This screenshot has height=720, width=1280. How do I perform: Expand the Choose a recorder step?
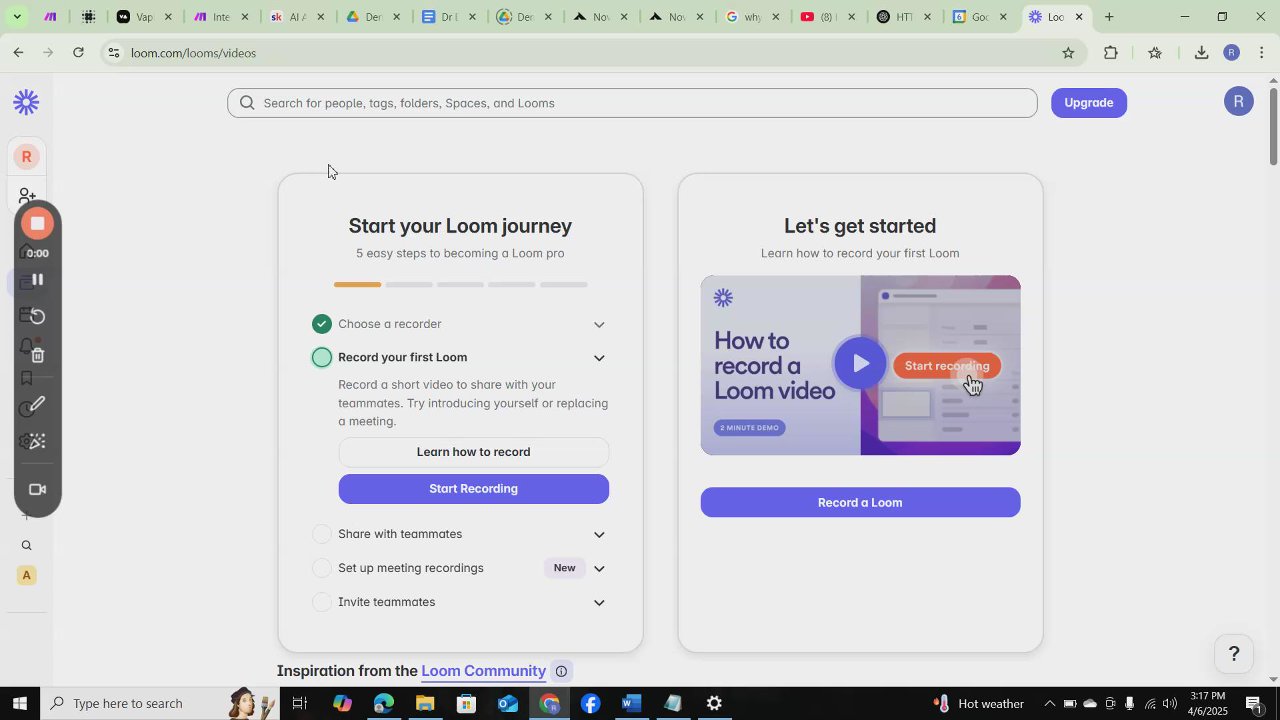599,324
